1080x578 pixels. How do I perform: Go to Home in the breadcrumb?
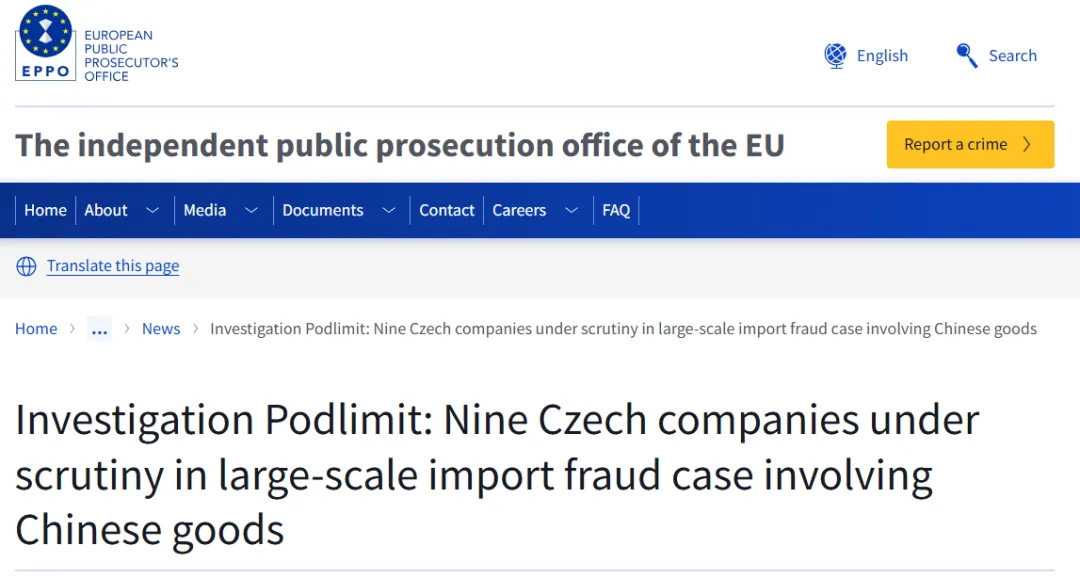tap(36, 329)
